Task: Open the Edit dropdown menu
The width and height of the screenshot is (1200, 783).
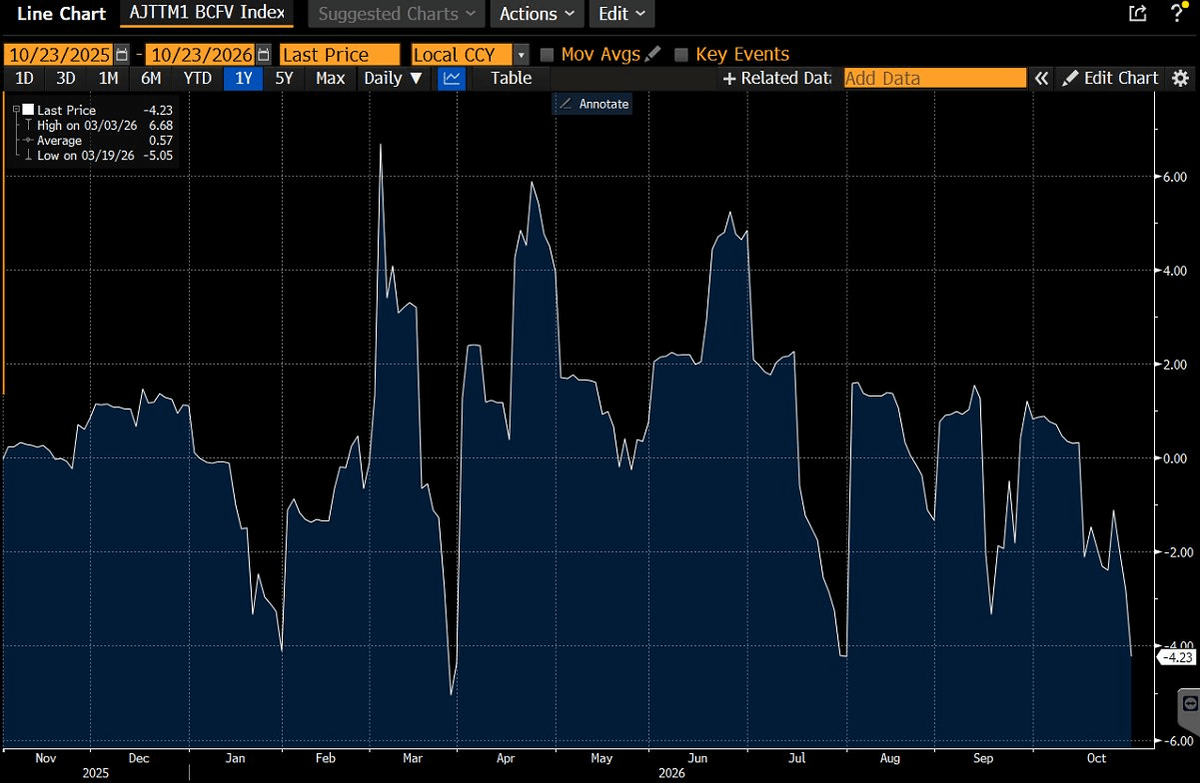Action: click(x=622, y=14)
